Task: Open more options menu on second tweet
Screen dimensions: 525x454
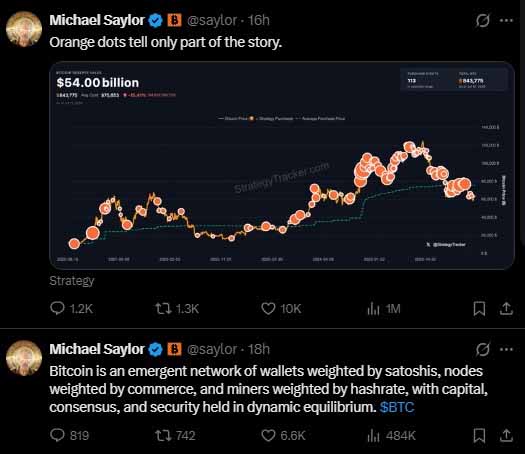Action: coord(506,349)
